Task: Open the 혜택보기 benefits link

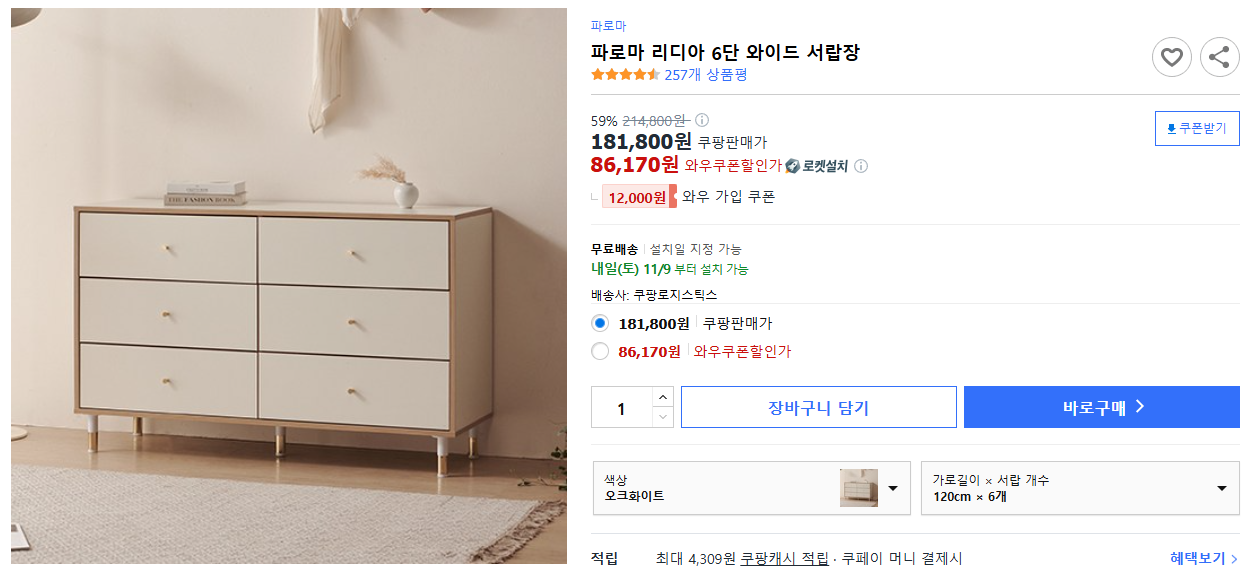Action: (x=1198, y=557)
